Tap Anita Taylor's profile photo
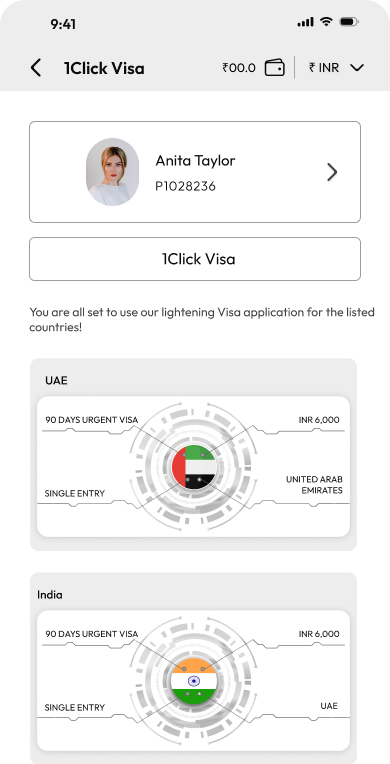This screenshot has width=390, height=764. [x=113, y=172]
